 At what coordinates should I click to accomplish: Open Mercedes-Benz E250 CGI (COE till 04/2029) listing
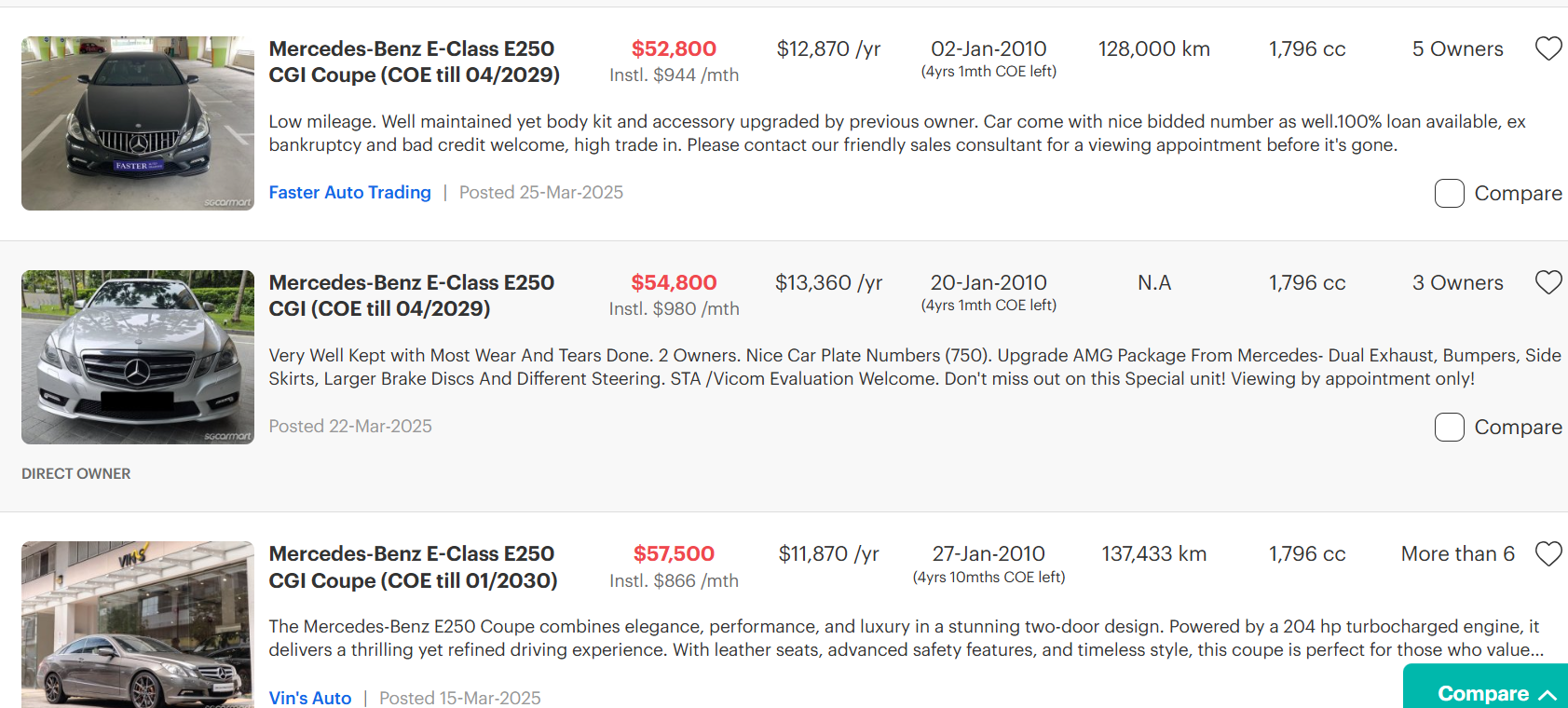[x=412, y=295]
